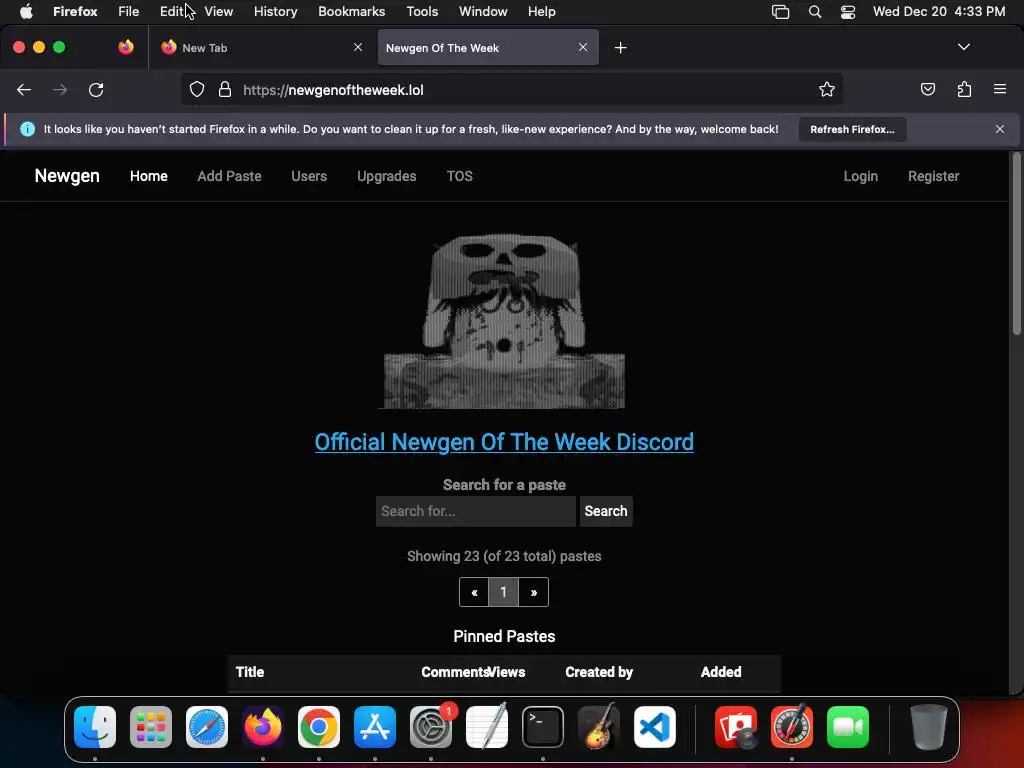Image resolution: width=1024 pixels, height=768 pixels.
Task: Open Terminal from the dock
Action: point(543,727)
